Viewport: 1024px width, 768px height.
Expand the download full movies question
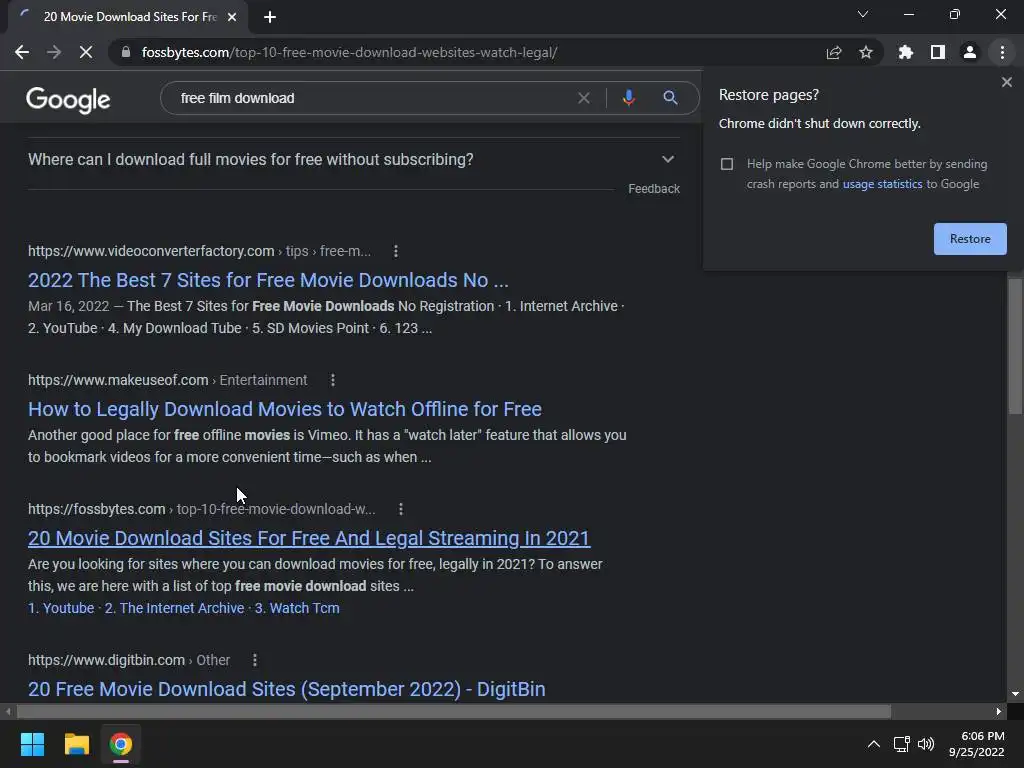[353, 159]
